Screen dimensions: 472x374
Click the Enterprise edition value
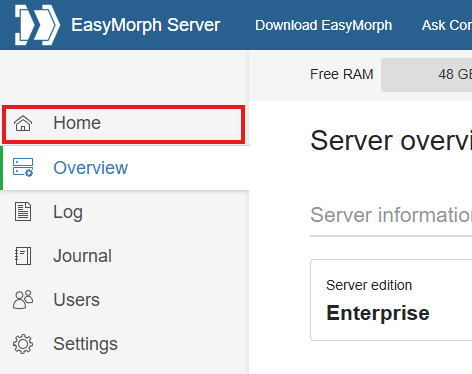pos(378,313)
